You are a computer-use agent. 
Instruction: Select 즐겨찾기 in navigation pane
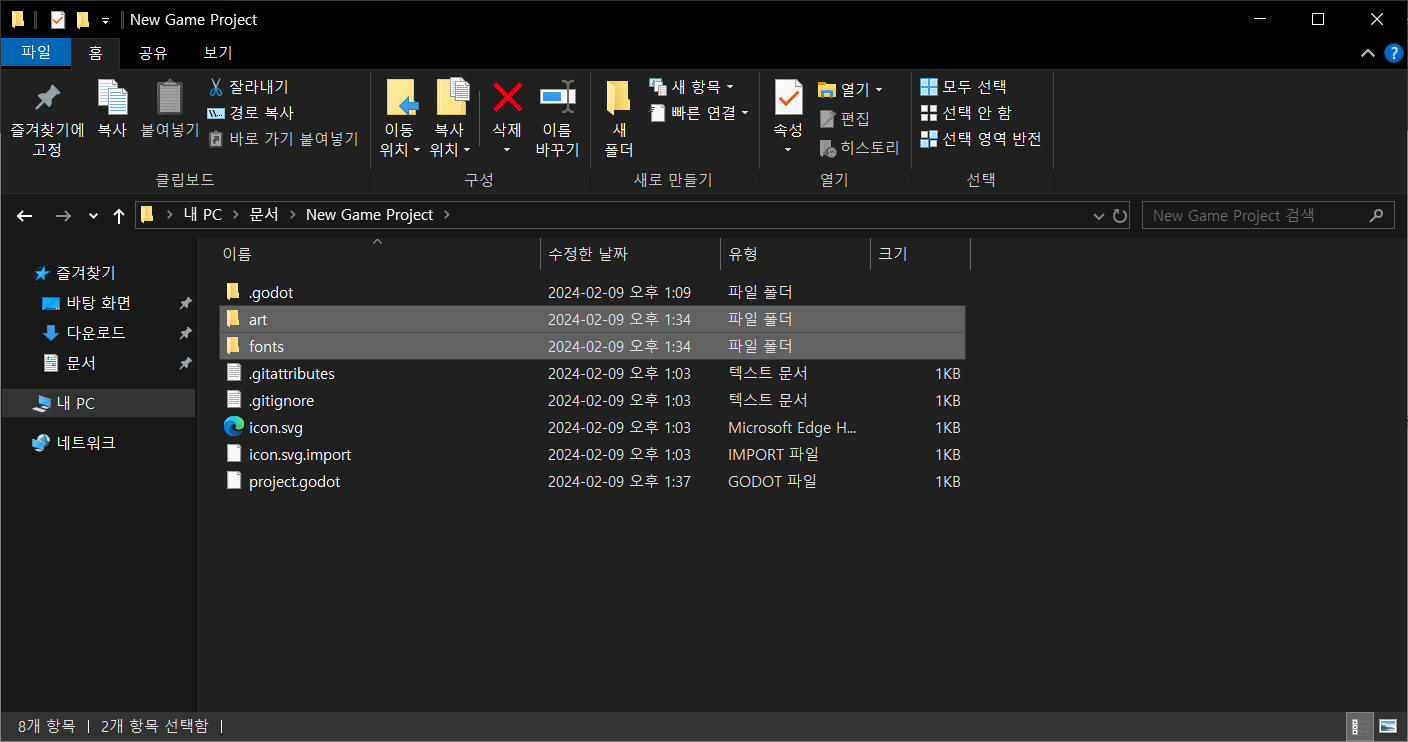(x=86, y=272)
